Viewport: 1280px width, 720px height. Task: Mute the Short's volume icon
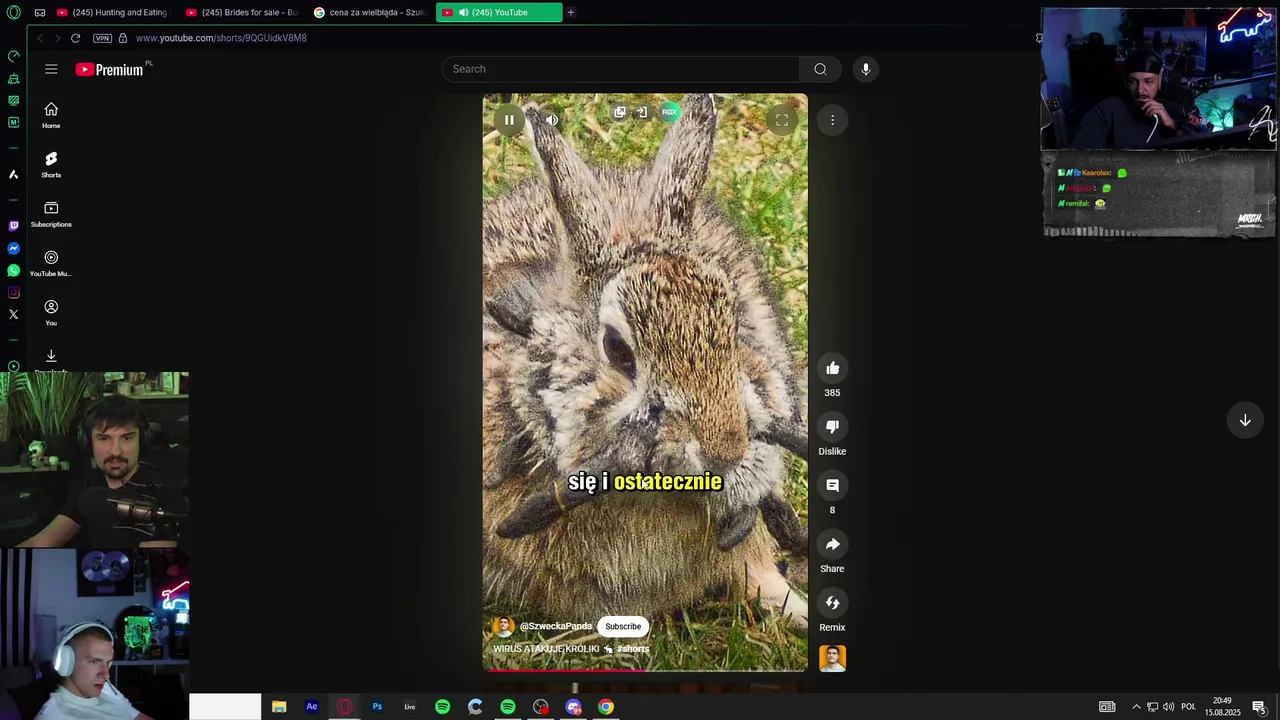click(x=552, y=120)
